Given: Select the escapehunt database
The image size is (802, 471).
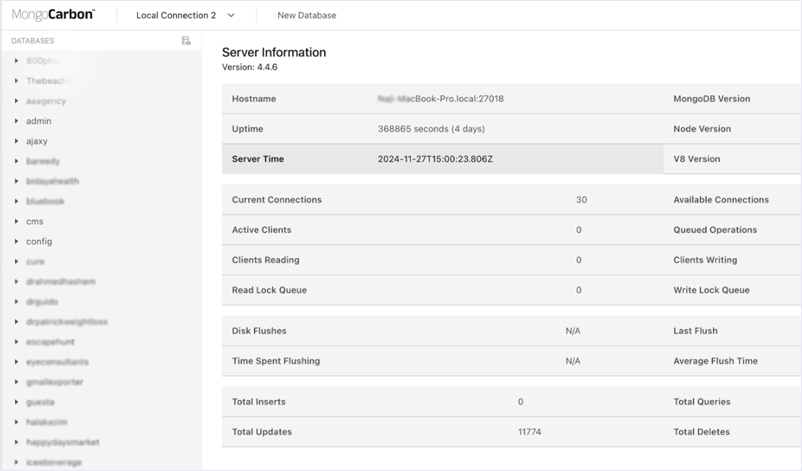Looking at the screenshot, I should tap(51, 342).
